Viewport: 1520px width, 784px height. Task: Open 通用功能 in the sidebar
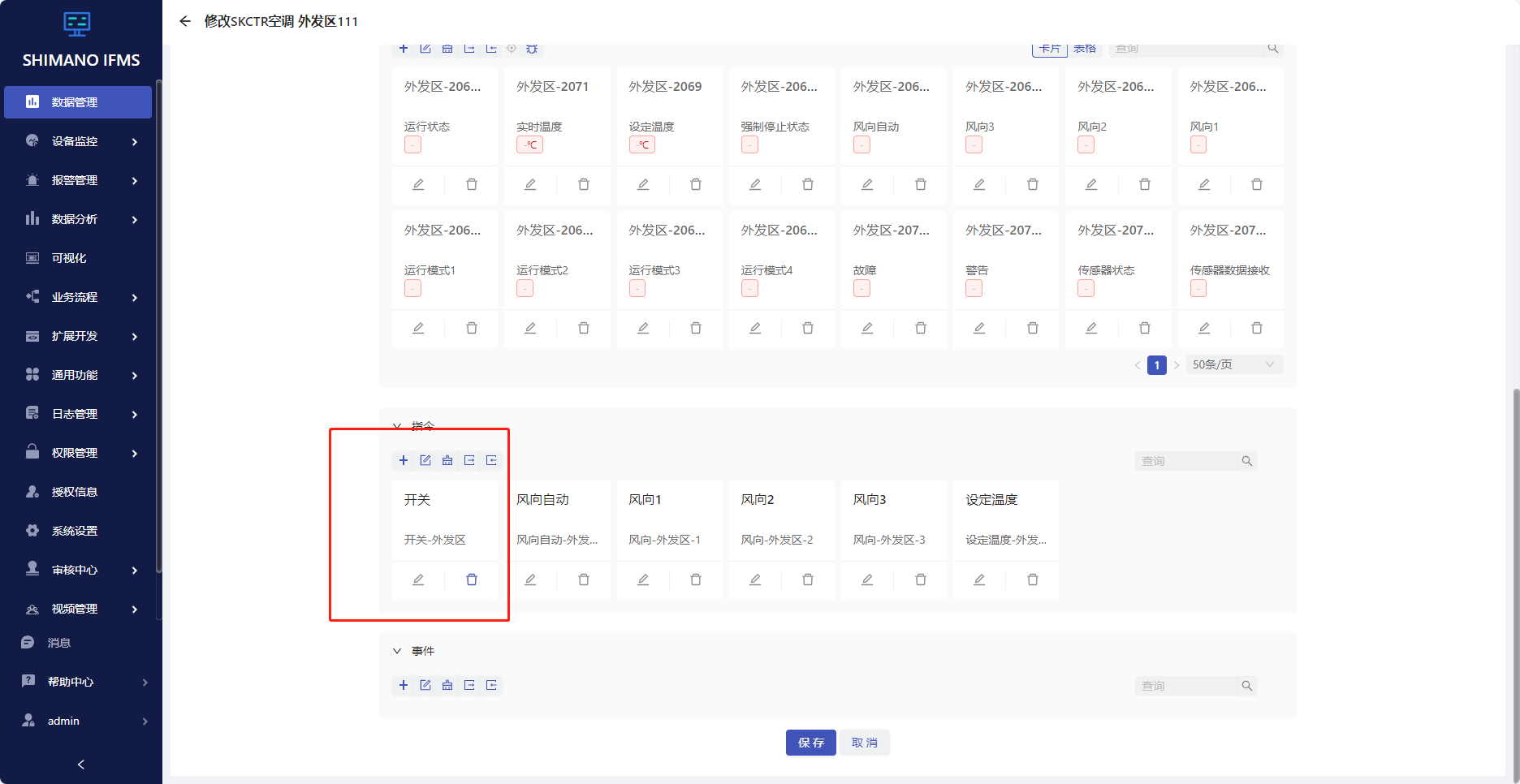click(78, 375)
